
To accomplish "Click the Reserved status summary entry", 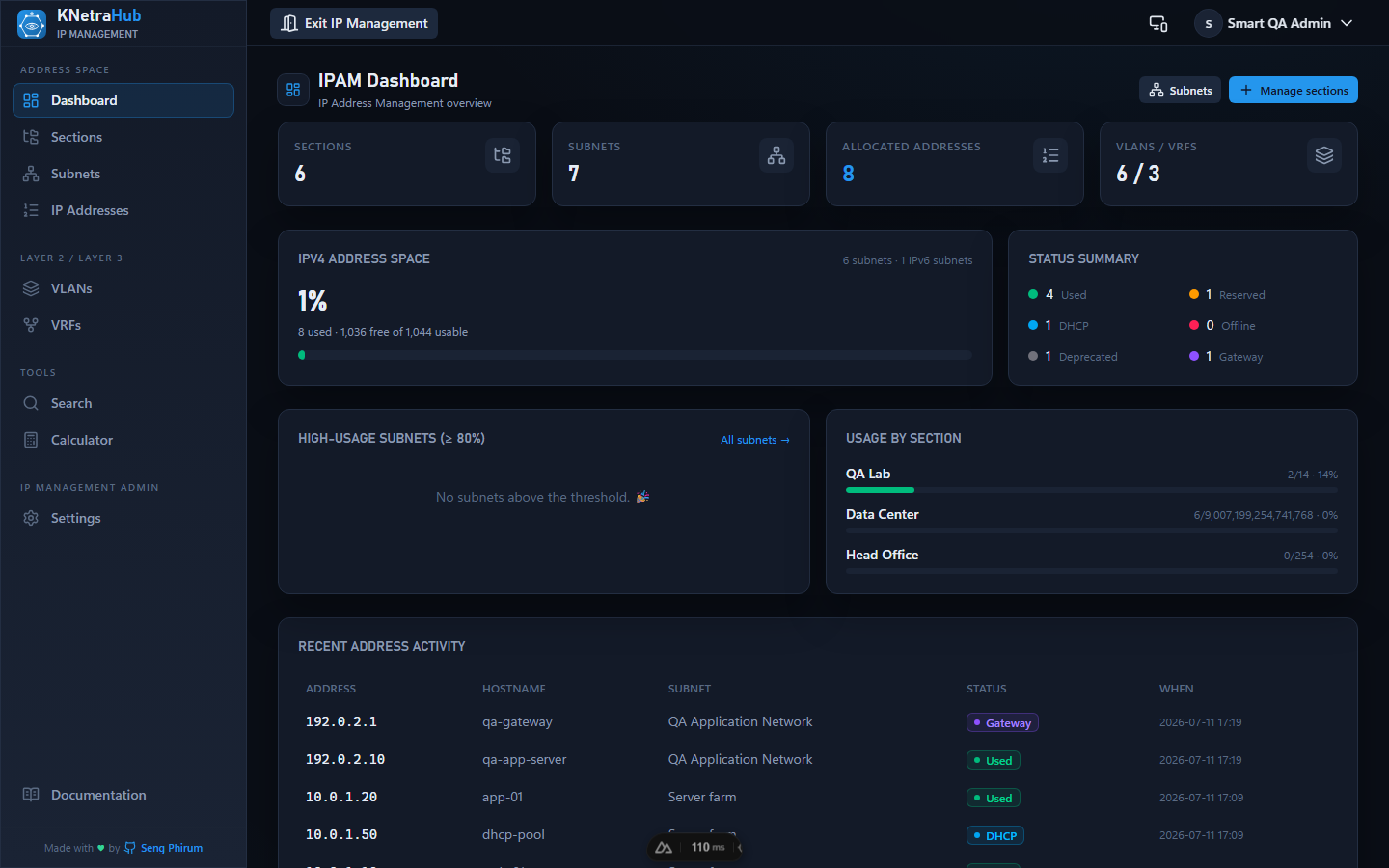I will (x=1227, y=294).
